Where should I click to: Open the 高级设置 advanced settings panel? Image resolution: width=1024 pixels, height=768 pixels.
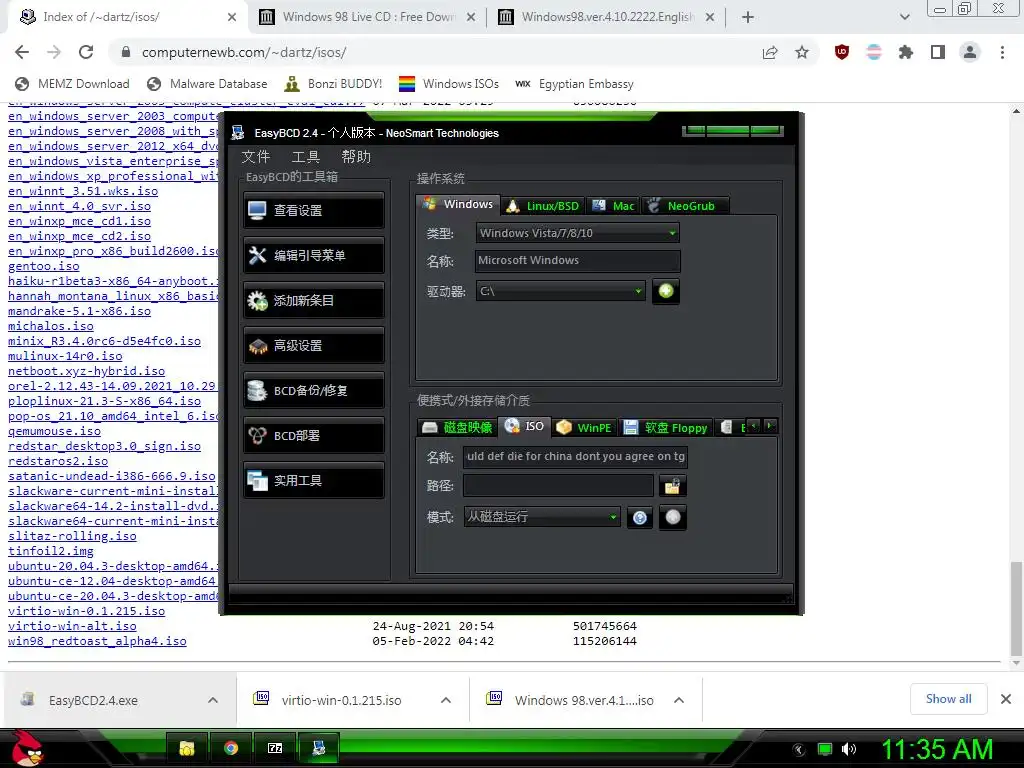point(313,345)
